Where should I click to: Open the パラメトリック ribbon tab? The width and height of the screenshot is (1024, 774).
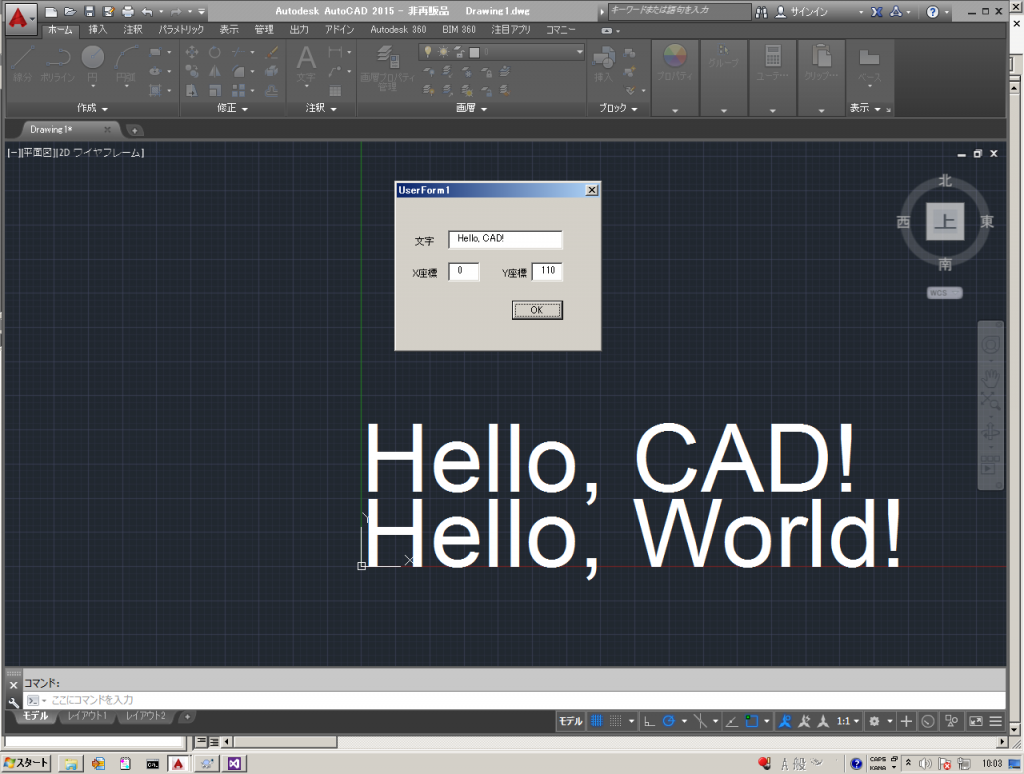(181, 29)
